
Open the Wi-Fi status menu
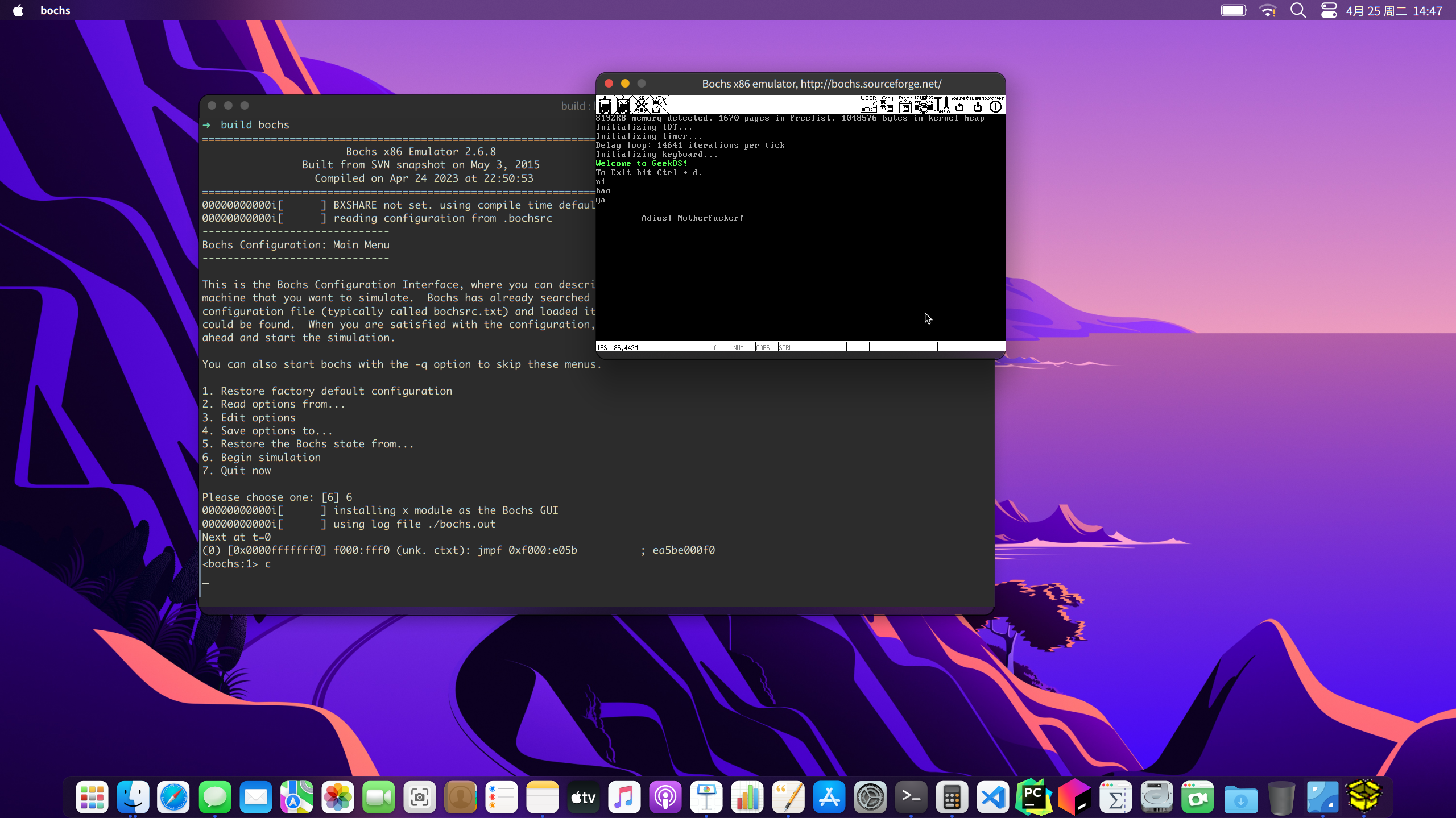click(x=1268, y=10)
